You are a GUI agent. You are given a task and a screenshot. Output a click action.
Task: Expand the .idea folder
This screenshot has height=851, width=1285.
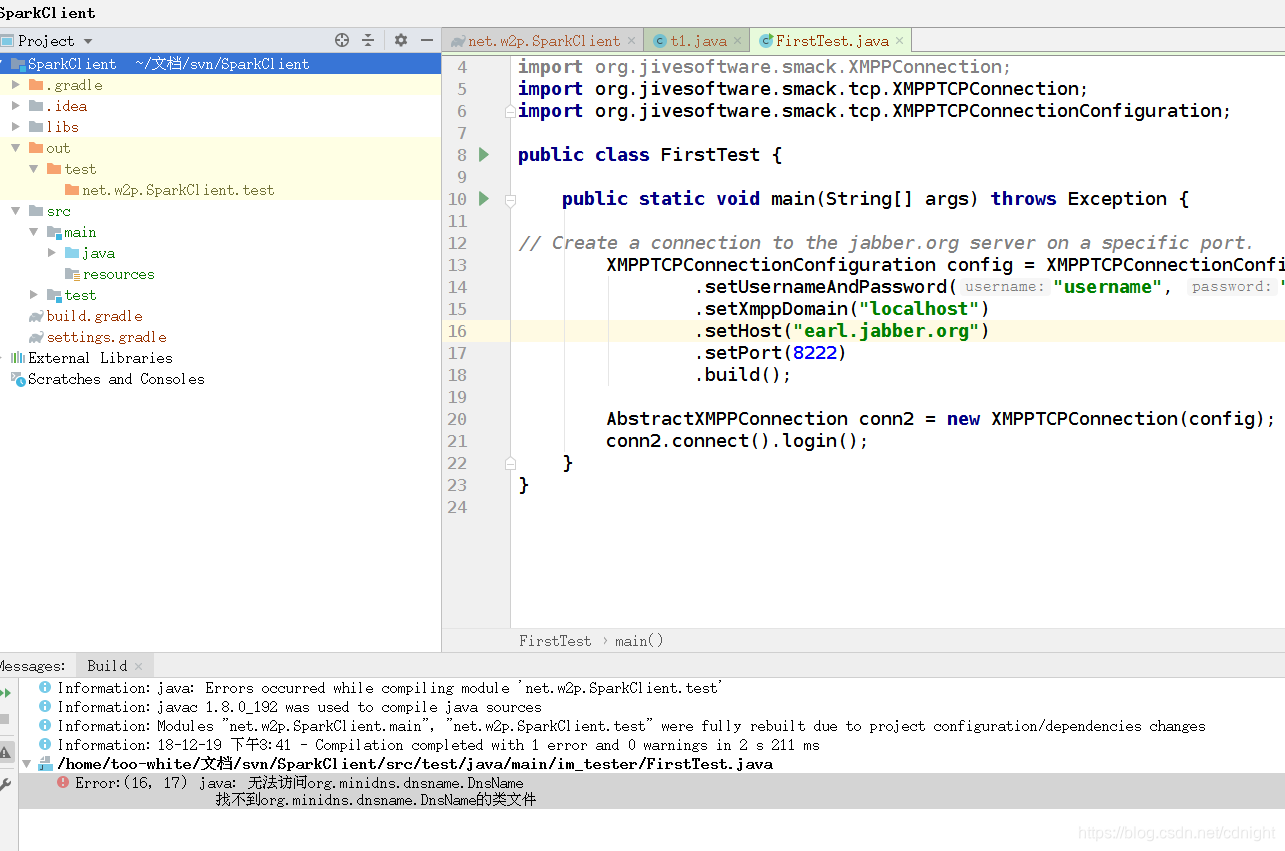tap(16, 106)
